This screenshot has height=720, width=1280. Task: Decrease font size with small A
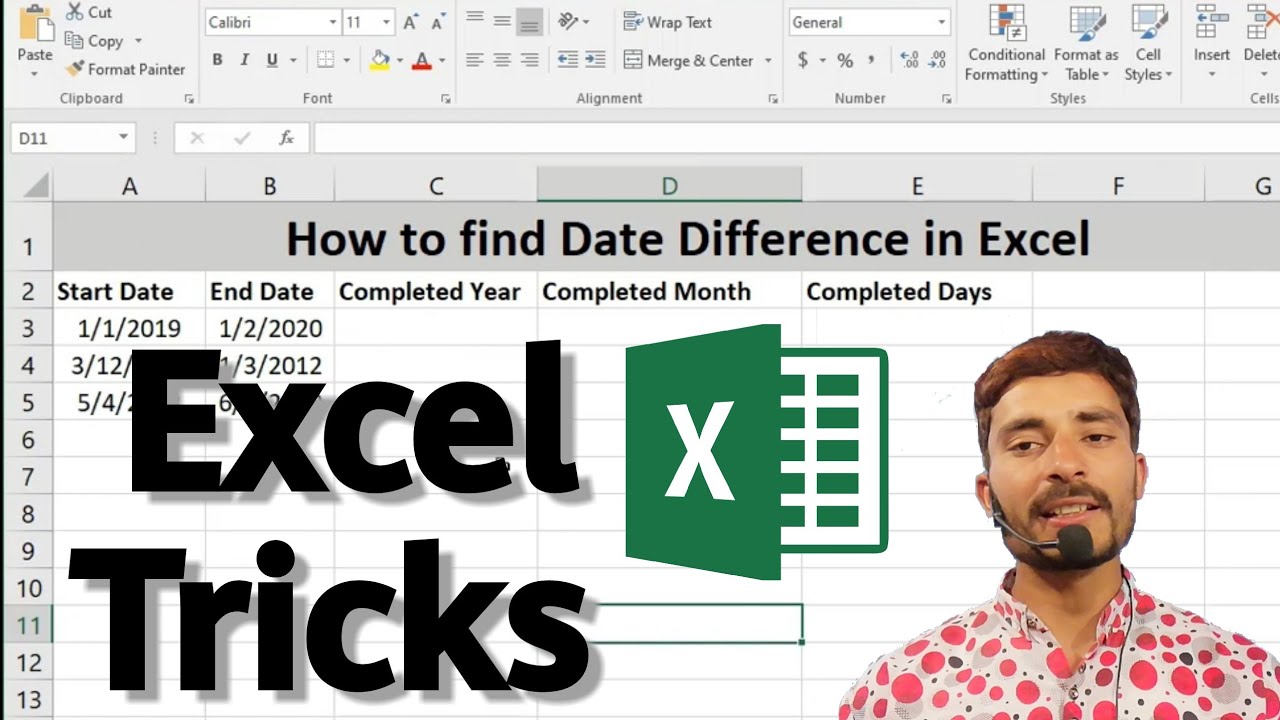[437, 22]
